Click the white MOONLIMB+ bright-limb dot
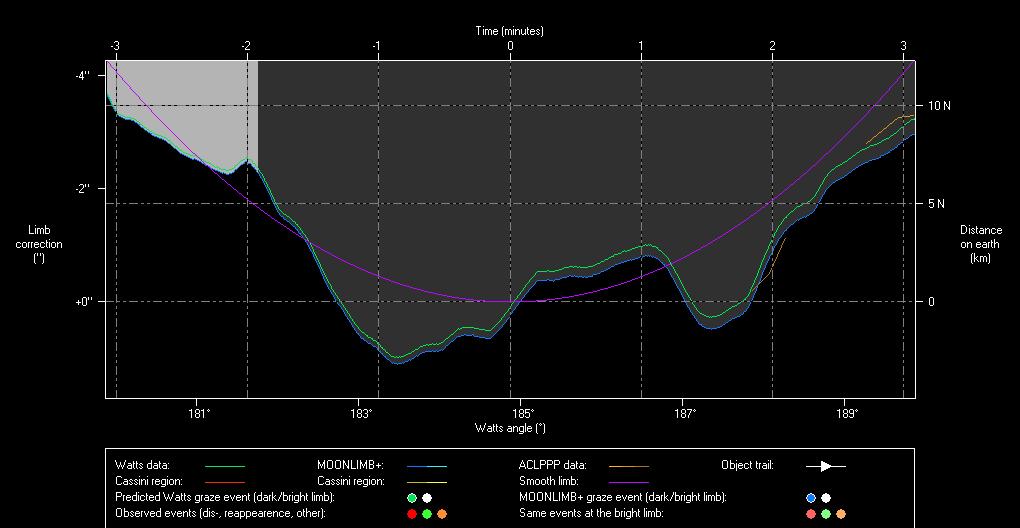 [x=826, y=497]
